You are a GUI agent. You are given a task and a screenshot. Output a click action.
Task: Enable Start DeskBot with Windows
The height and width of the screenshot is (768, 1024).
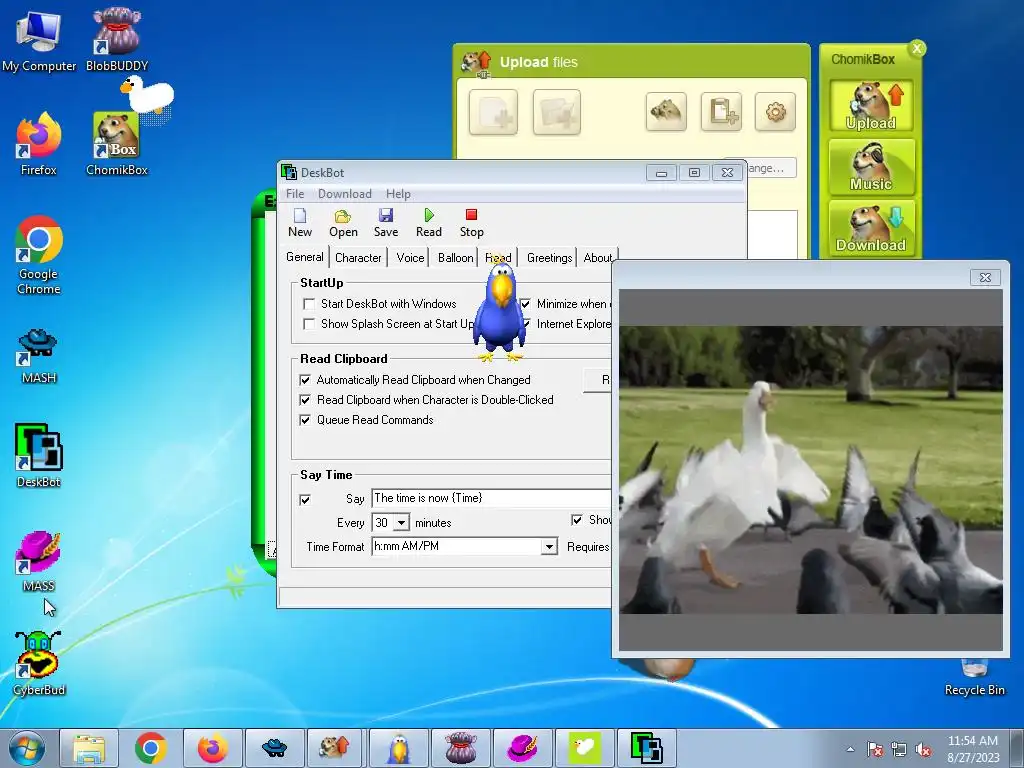point(309,304)
